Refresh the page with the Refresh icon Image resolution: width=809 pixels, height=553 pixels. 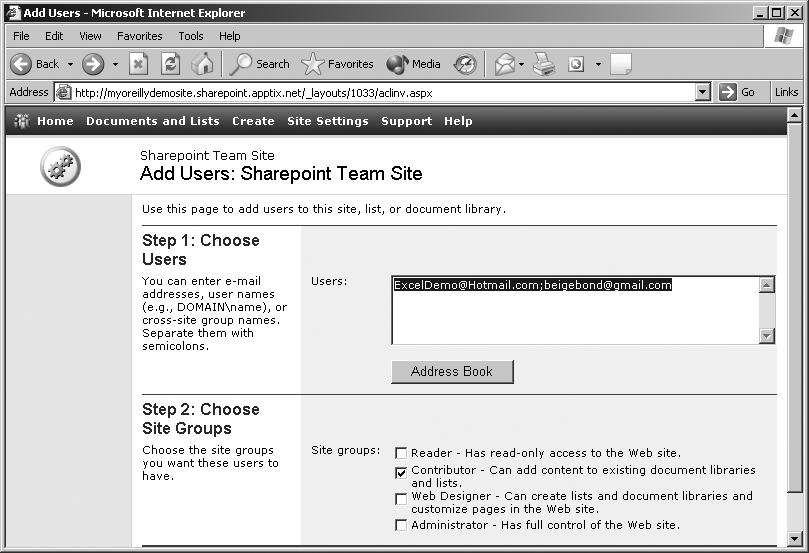tap(170, 64)
